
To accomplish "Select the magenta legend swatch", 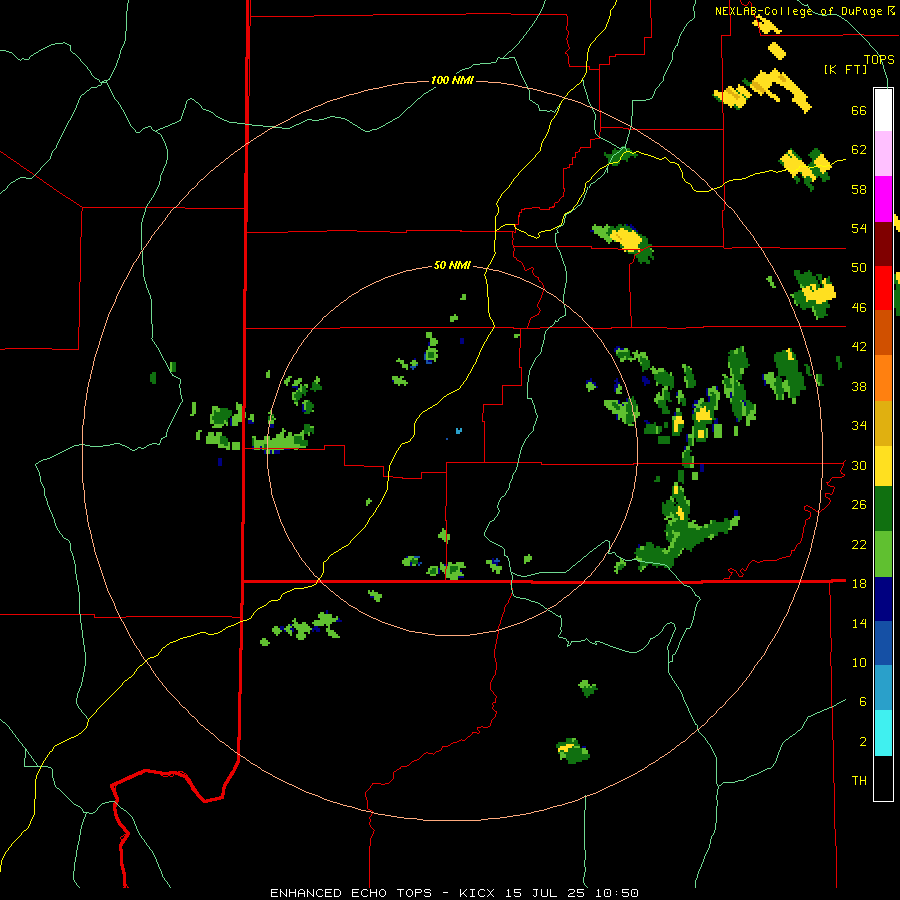I will [x=883, y=199].
